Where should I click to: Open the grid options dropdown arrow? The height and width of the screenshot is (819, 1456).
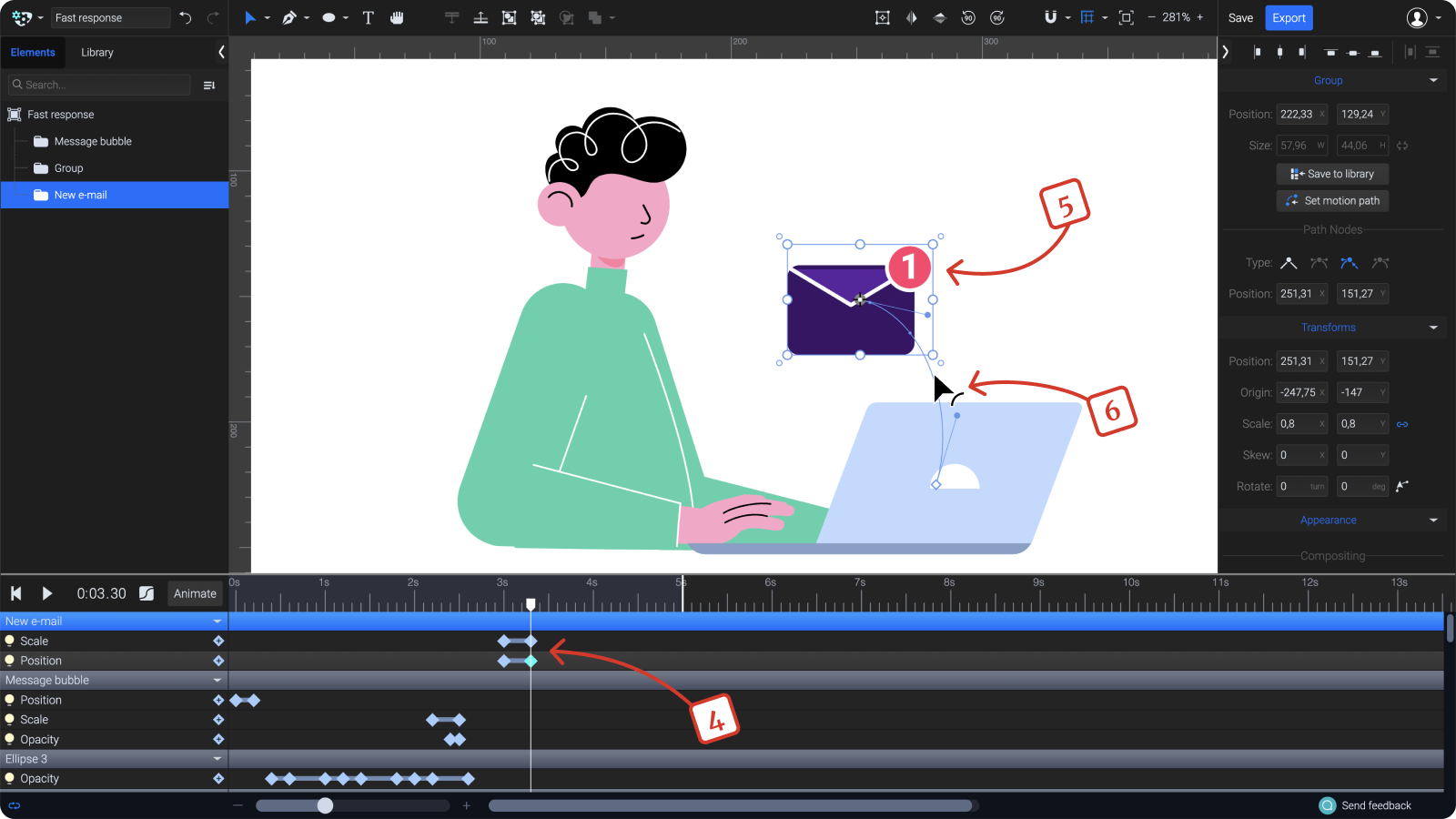click(x=1104, y=17)
